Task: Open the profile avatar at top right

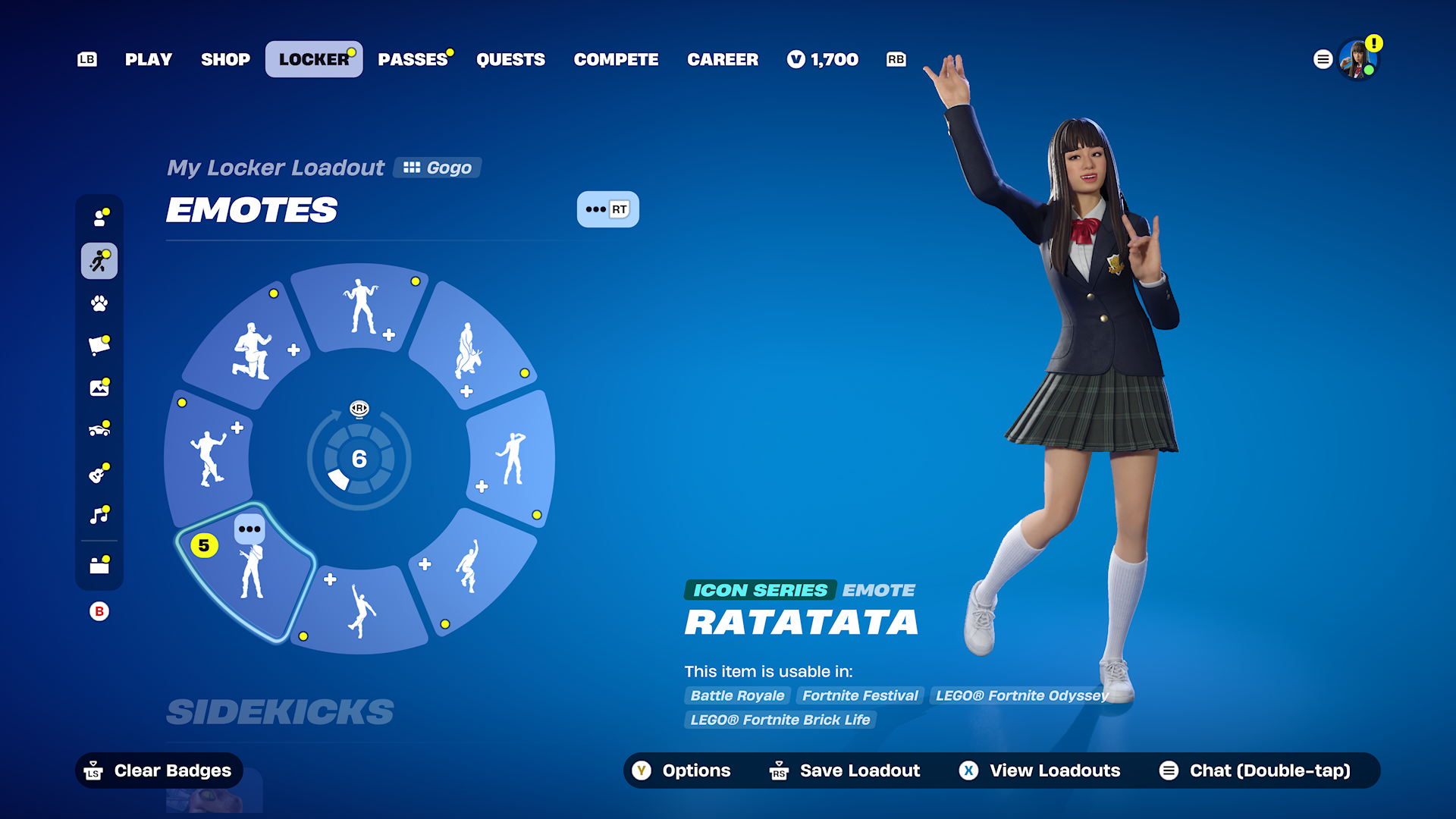Action: 1358,59
